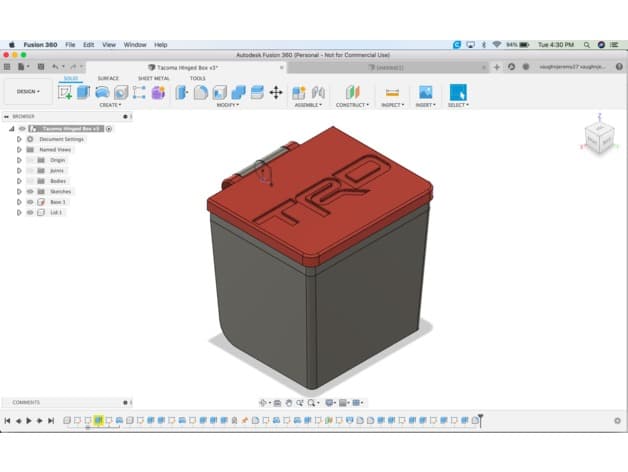
Task: Click the Inspect measure icon
Action: point(392,93)
